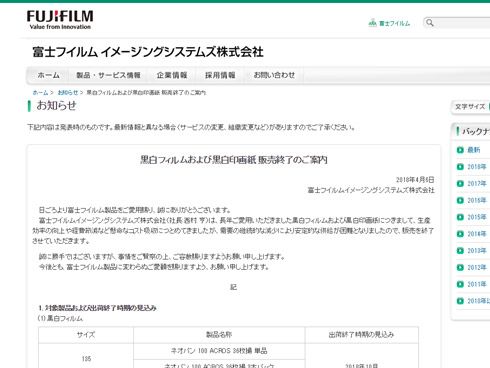Viewport: 490px width, 368px height.
Task: Click the green icon beside 富士フイルム at top
Action: click(372, 23)
